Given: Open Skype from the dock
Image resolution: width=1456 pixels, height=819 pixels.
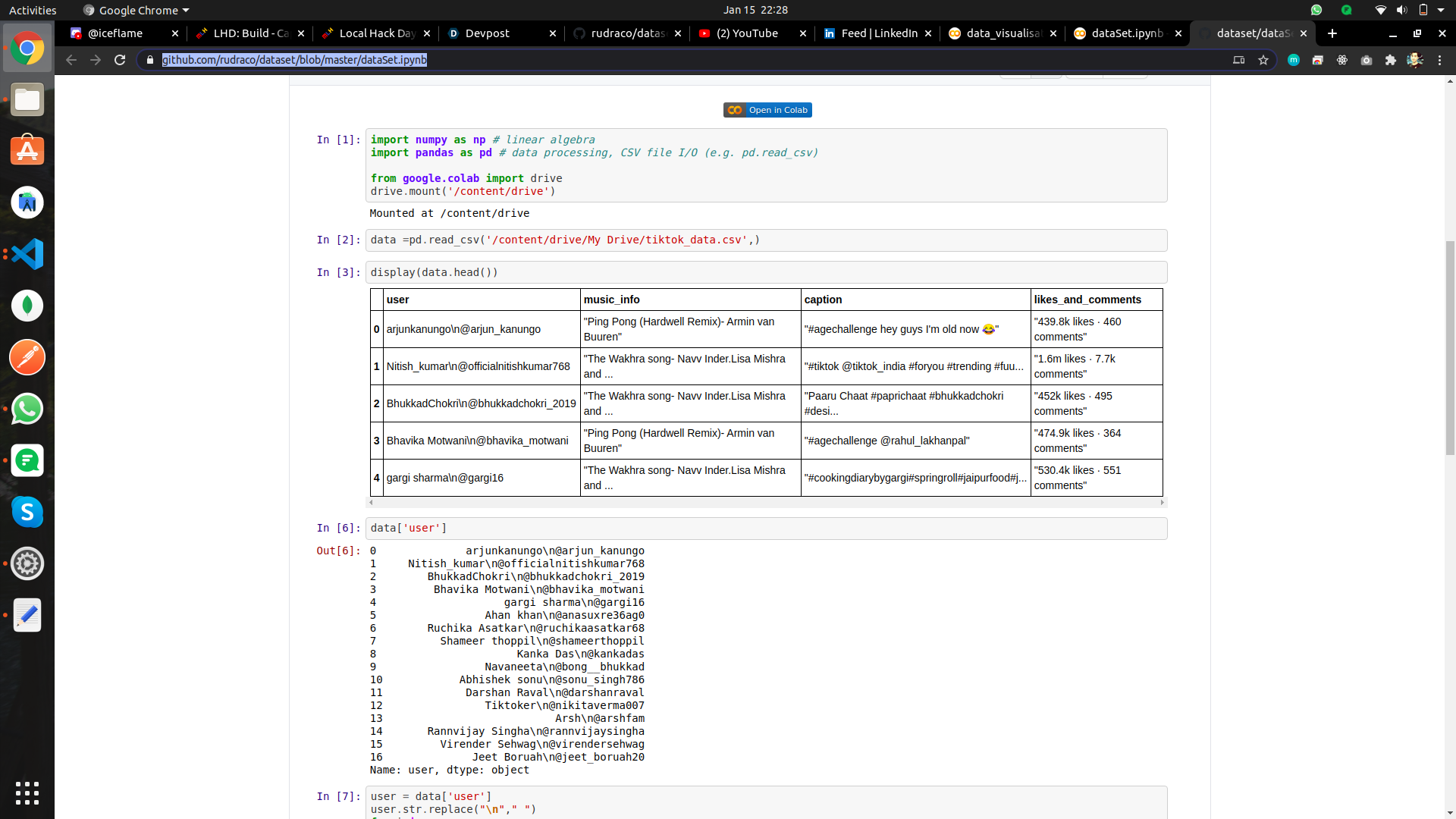Looking at the screenshot, I should (x=27, y=512).
